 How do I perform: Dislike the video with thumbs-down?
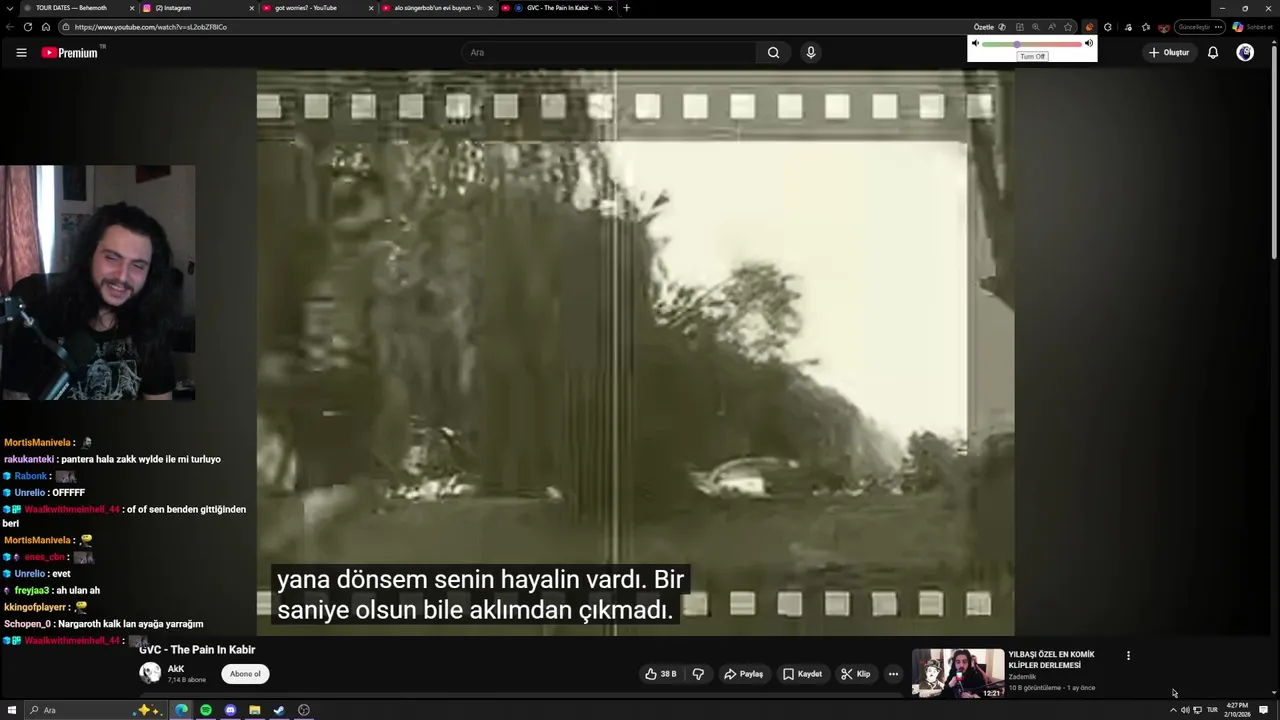[698, 674]
